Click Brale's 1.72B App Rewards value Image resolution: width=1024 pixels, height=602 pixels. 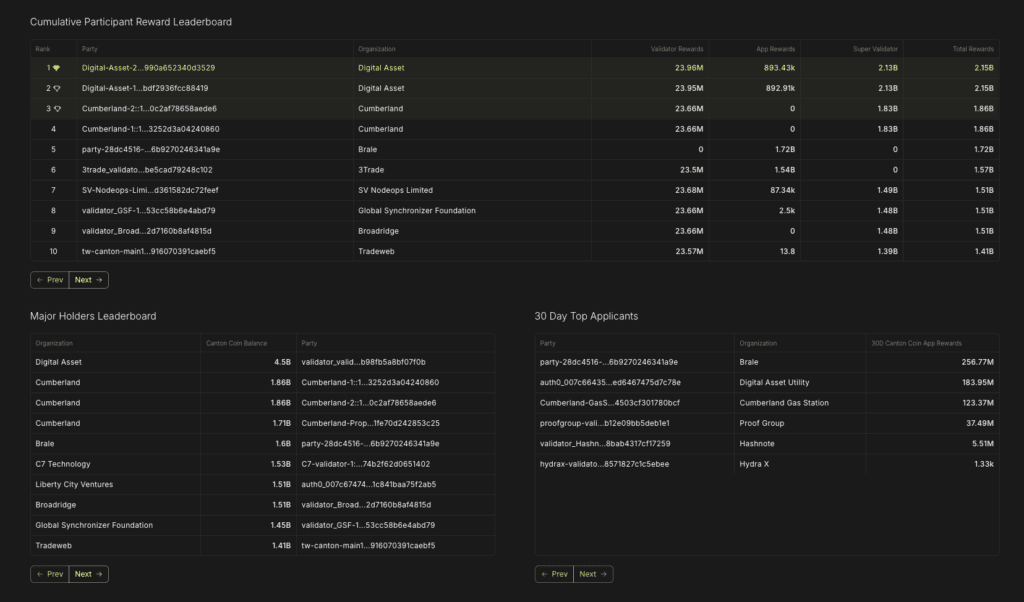coord(784,150)
